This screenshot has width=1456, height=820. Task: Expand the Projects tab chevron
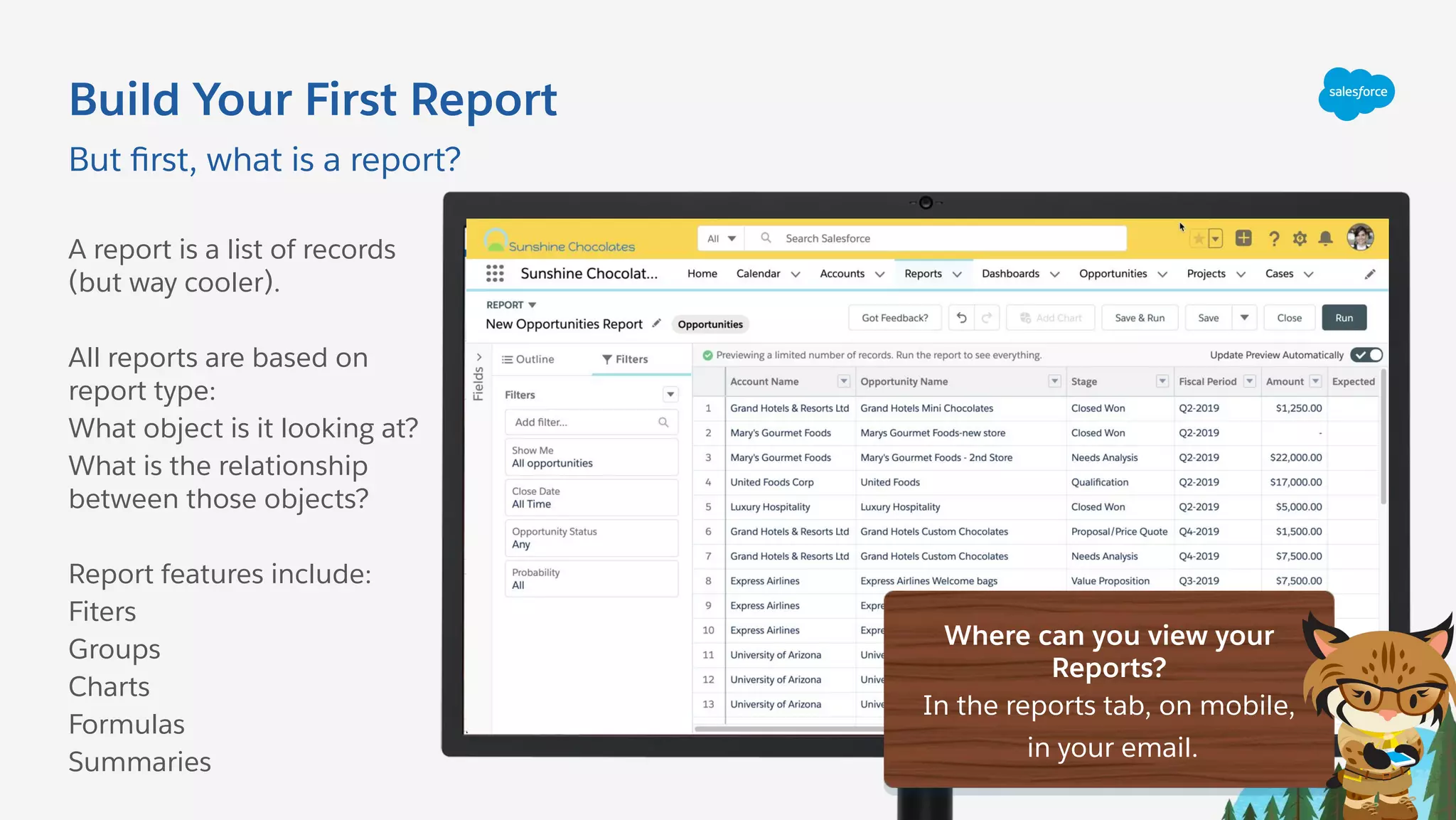[x=1241, y=275]
